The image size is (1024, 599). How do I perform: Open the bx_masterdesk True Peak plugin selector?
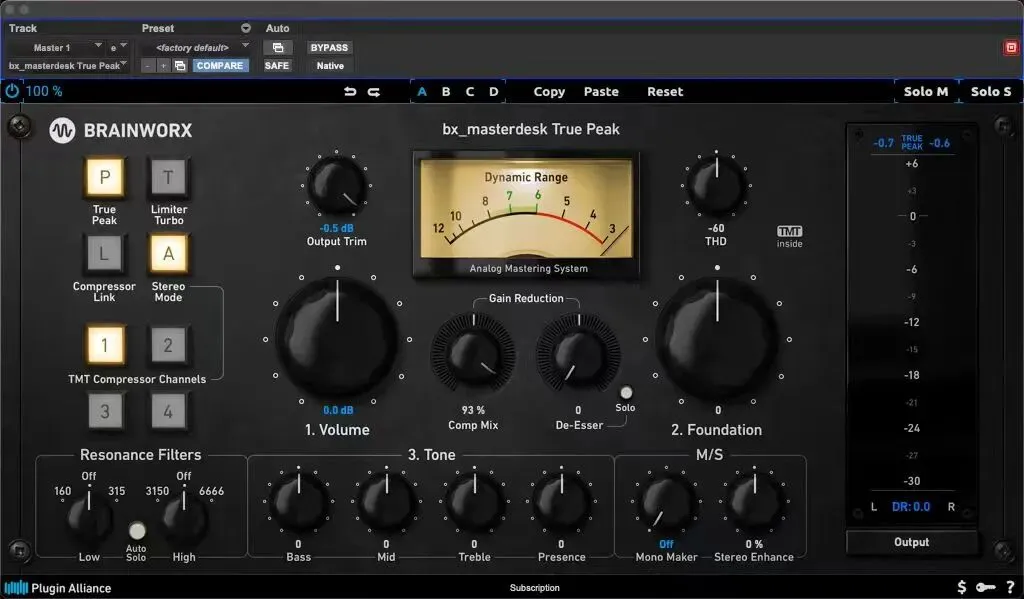click(x=67, y=66)
